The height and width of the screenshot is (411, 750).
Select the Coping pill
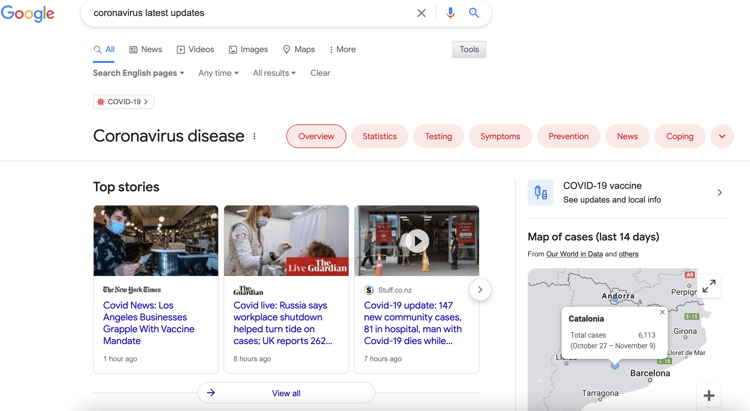[x=680, y=136]
